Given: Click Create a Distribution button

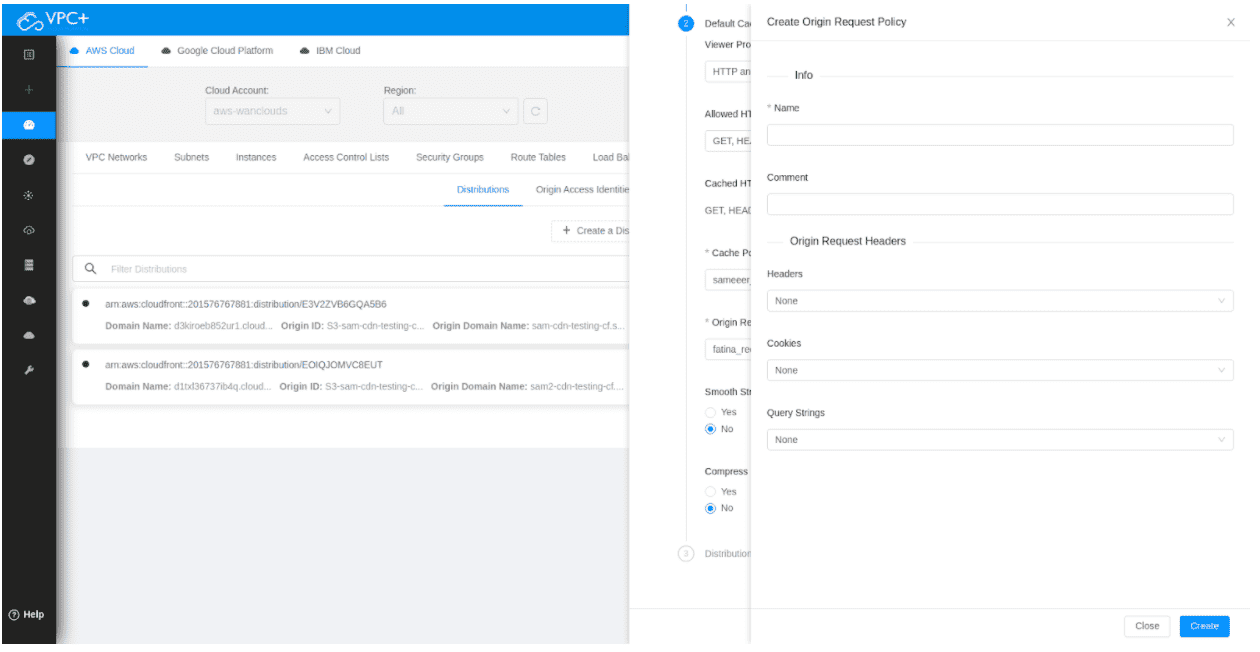Looking at the screenshot, I should pos(590,231).
